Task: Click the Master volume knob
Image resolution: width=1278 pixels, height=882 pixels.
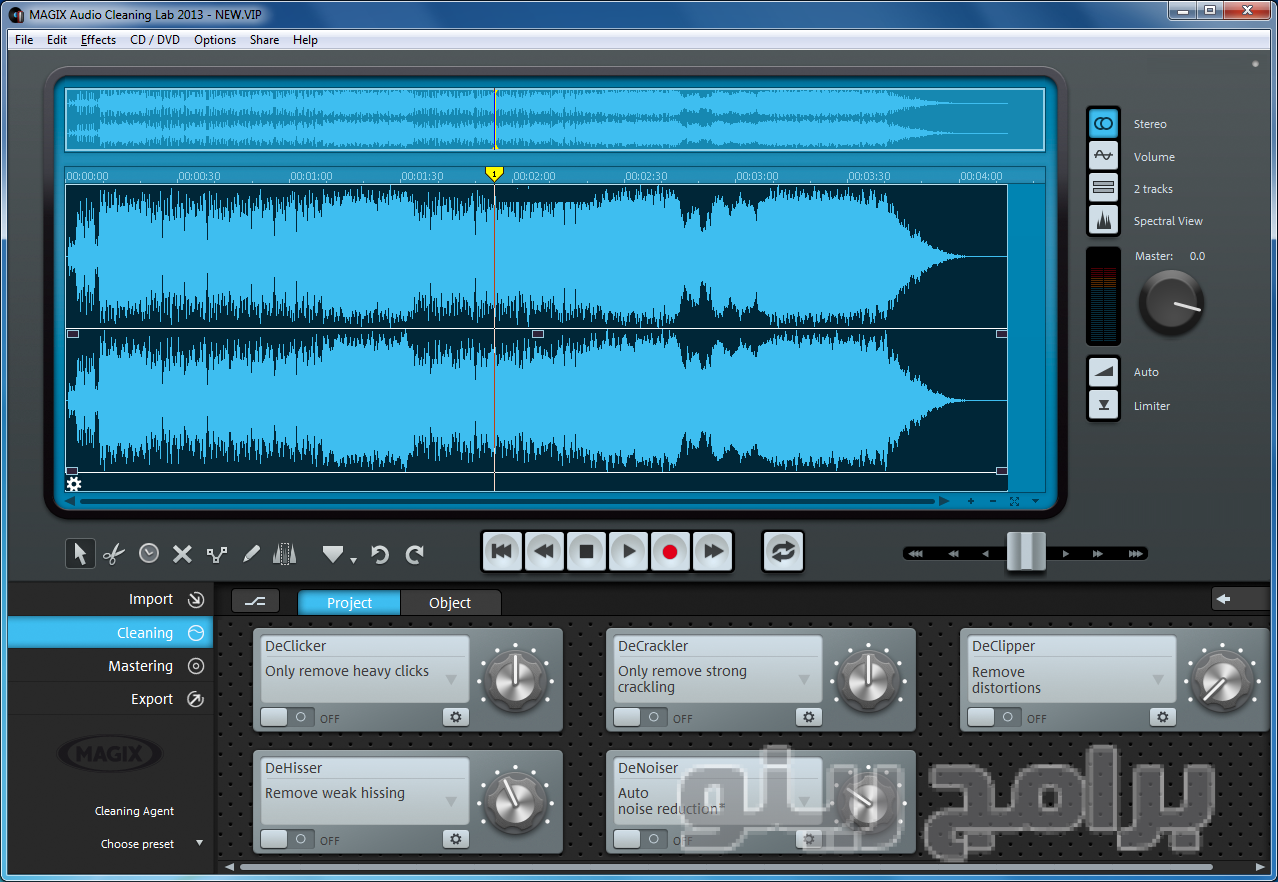Action: coord(1171,302)
